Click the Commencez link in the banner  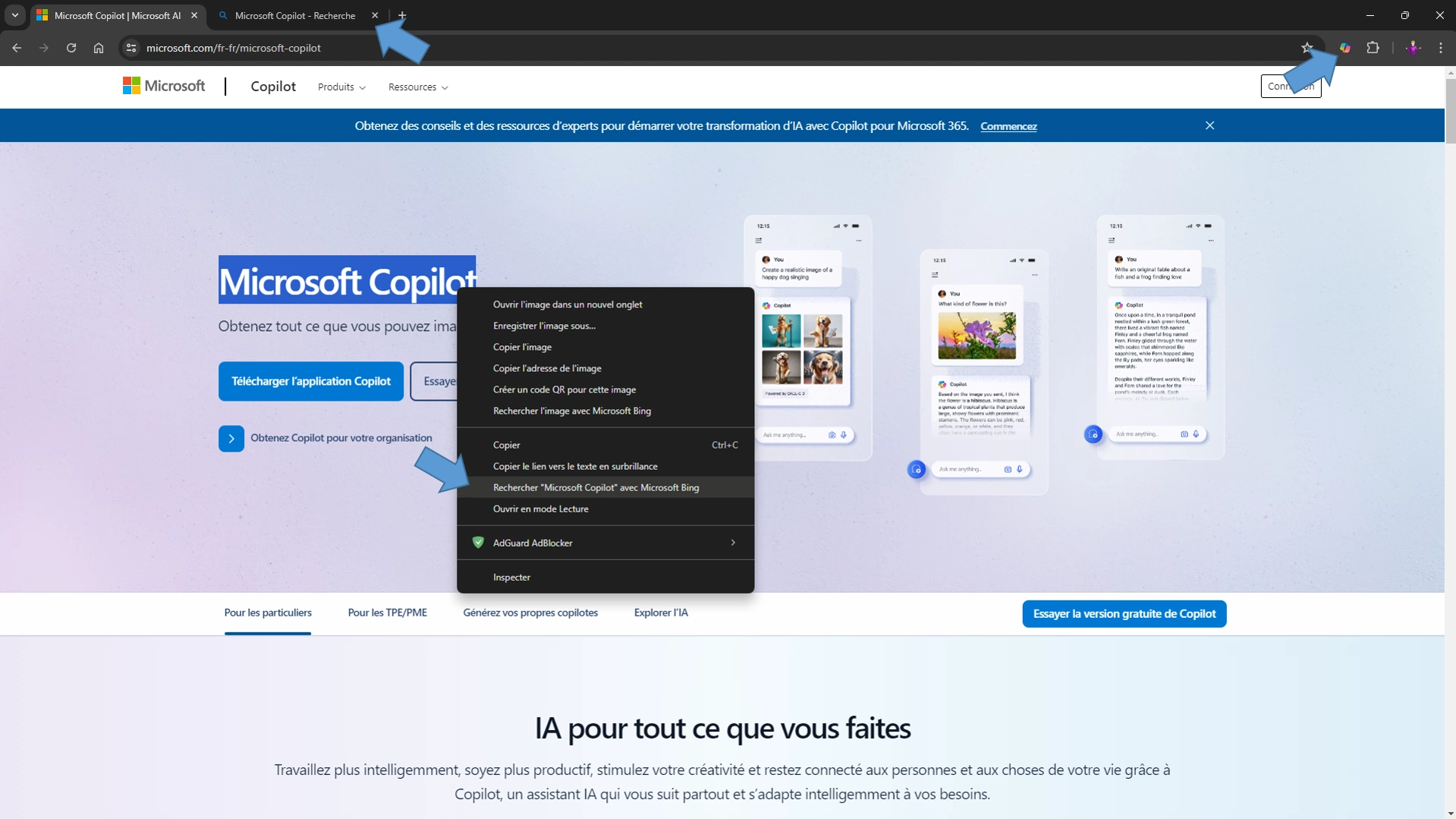click(x=1009, y=126)
